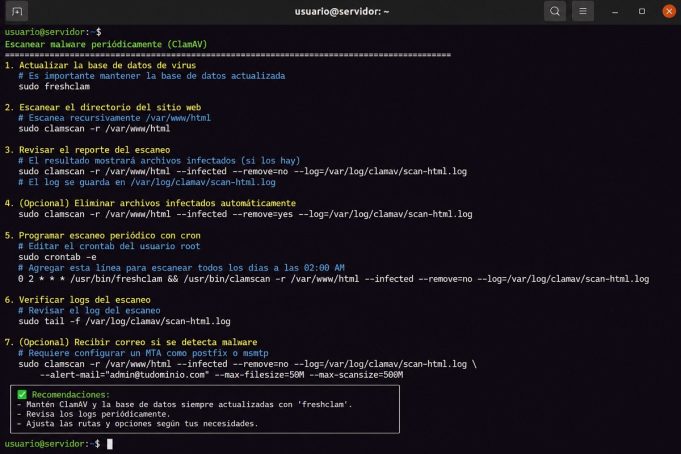681x454 pixels.
Task: Click heading '4. (Opcional) Eliminar archivos infectados automáticamente'
Action: click(x=150, y=203)
